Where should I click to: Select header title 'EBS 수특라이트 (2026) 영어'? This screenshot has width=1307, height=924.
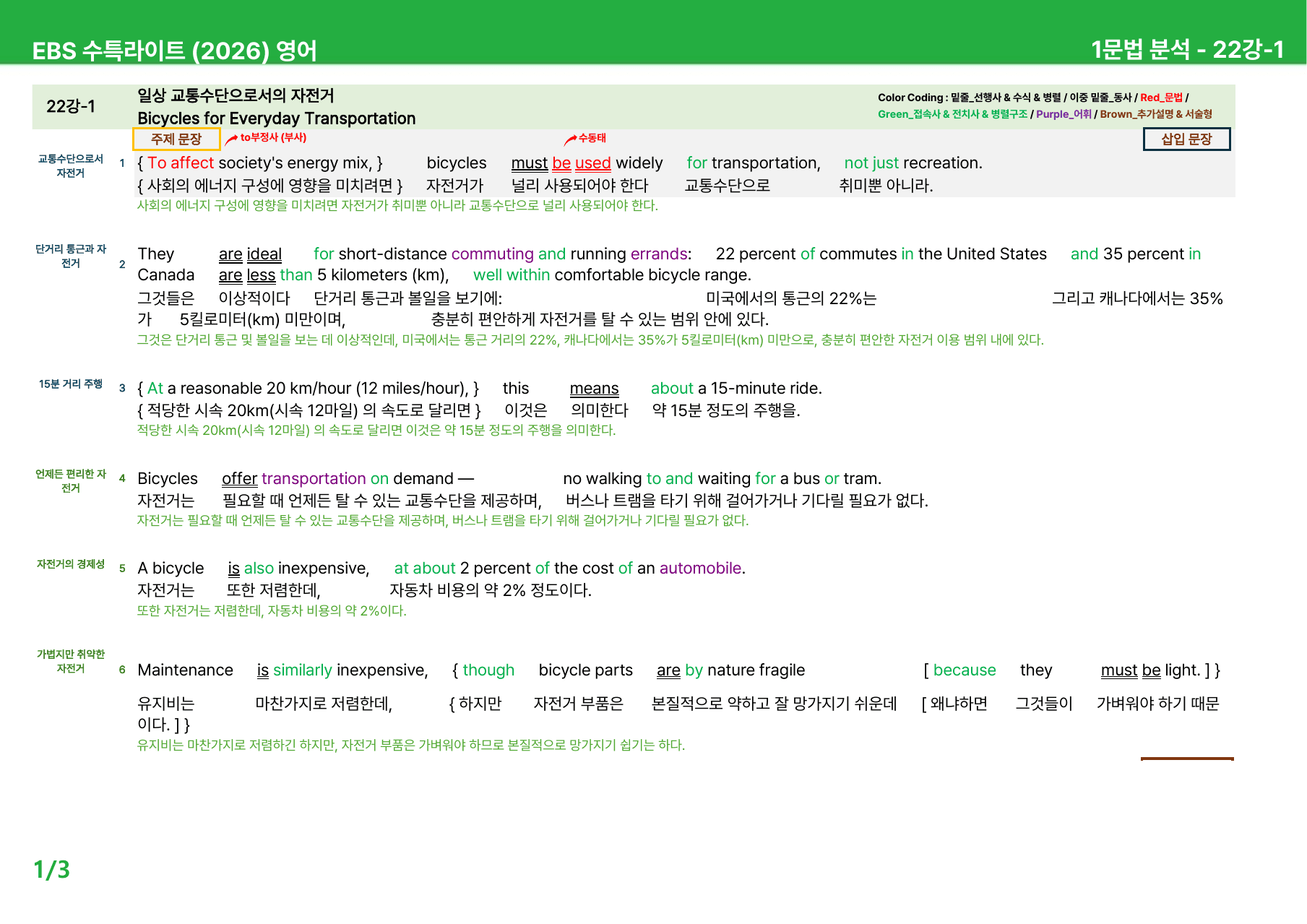[175, 51]
